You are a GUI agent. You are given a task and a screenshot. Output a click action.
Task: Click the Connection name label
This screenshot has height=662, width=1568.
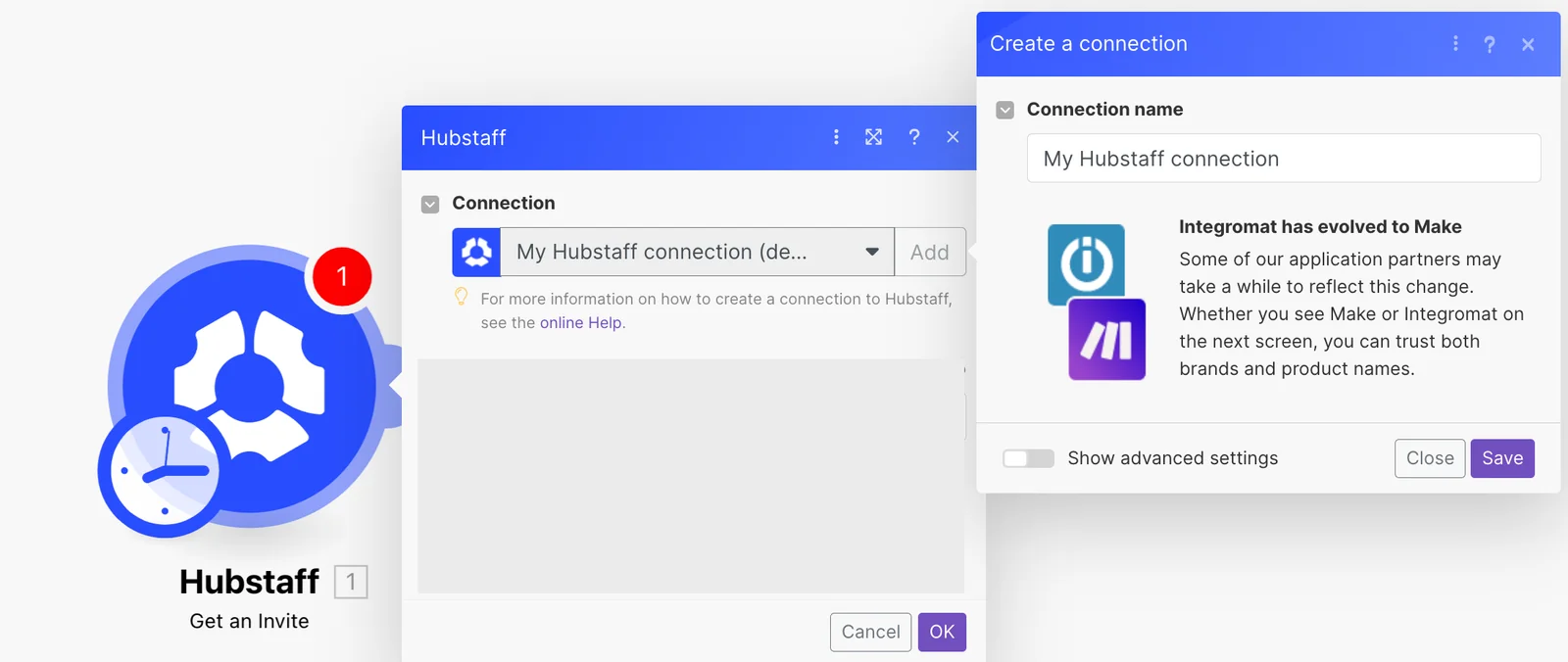coord(1104,110)
